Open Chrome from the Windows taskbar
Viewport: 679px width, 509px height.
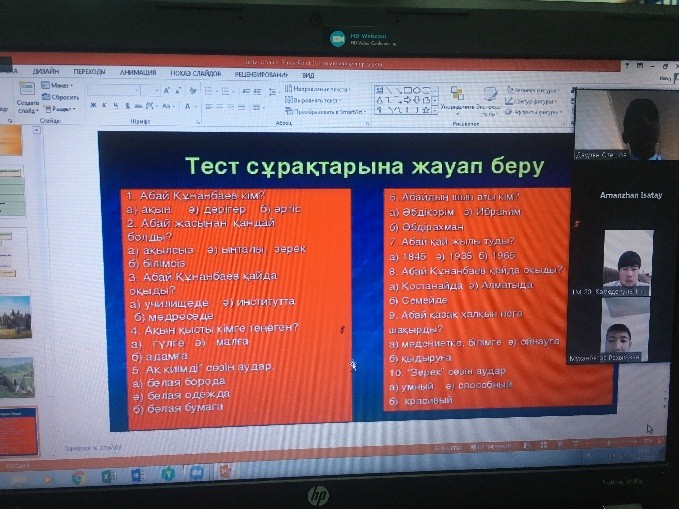point(78,476)
